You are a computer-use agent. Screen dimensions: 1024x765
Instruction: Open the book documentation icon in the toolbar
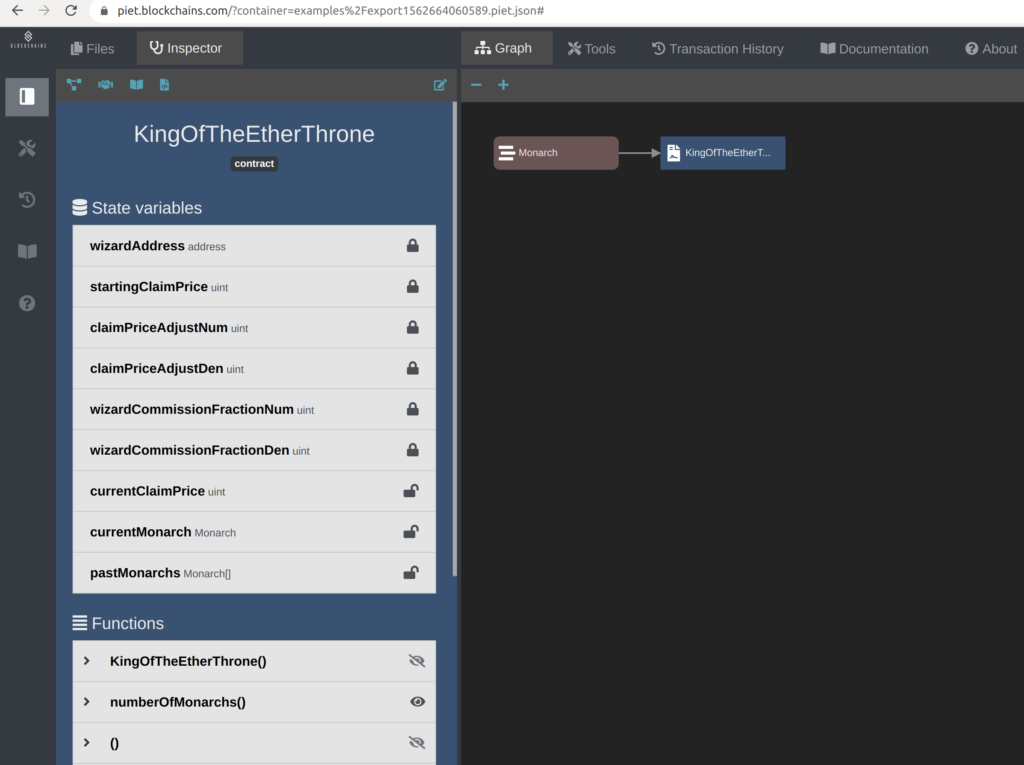pos(135,85)
